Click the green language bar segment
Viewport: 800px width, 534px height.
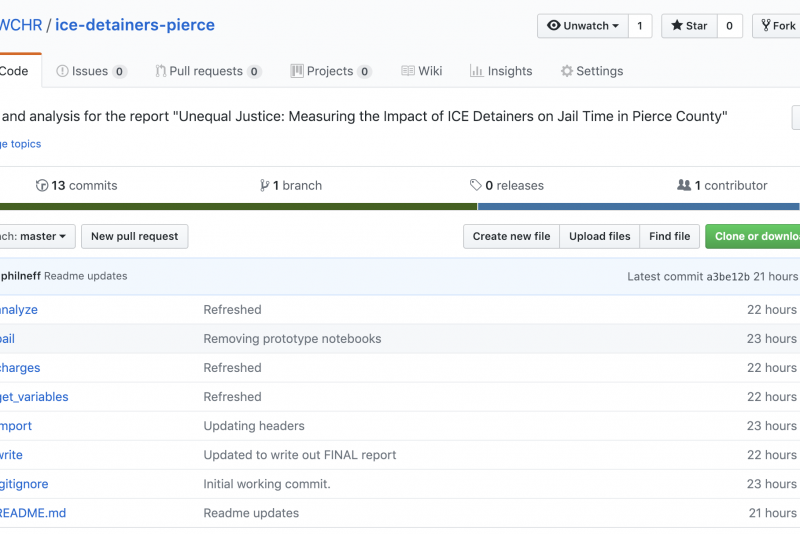click(x=238, y=207)
